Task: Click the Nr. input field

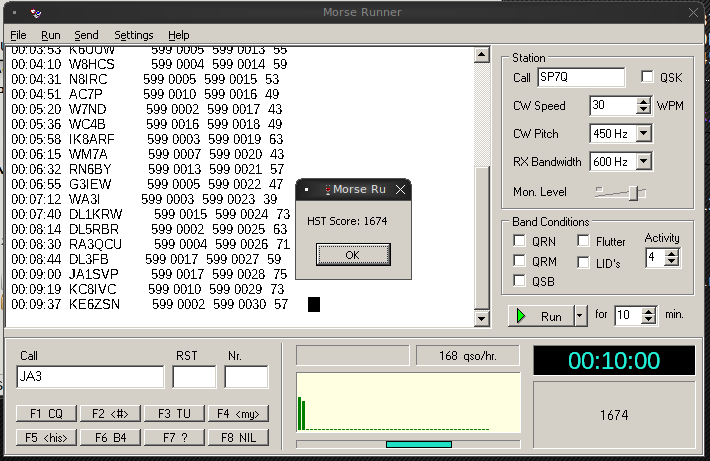Action: coord(246,377)
